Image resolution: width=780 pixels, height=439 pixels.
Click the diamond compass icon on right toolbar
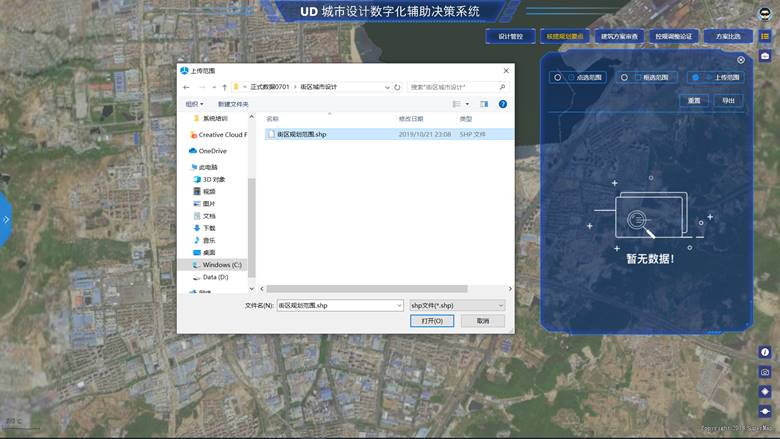coord(765,391)
